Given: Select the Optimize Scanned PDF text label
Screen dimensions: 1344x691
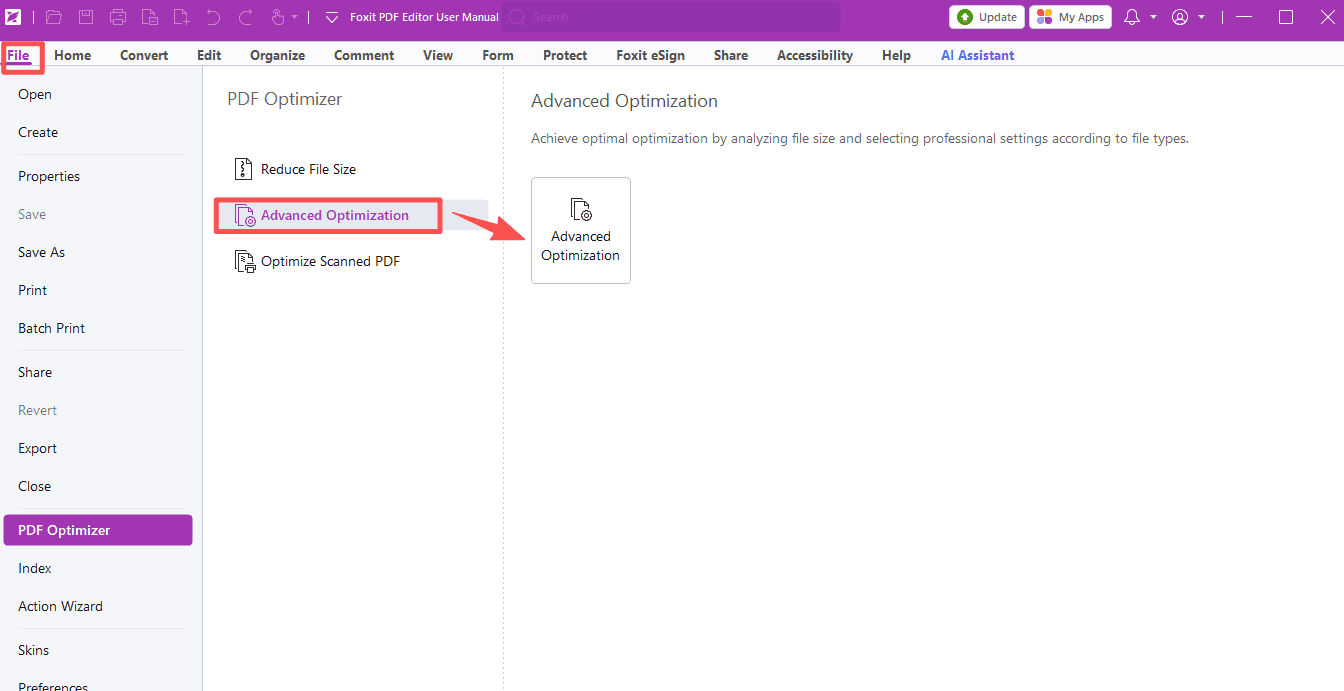Looking at the screenshot, I should 330,262.
